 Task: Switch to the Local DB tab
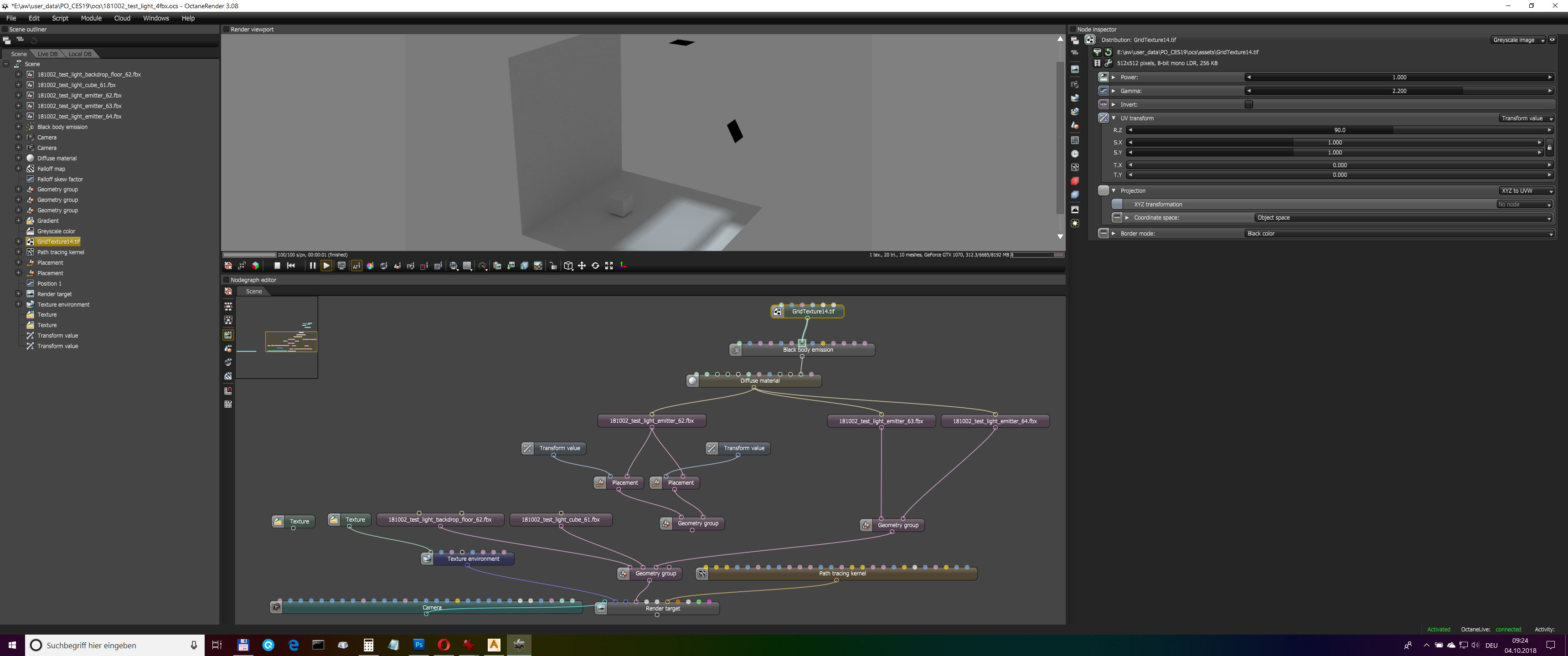pos(80,54)
